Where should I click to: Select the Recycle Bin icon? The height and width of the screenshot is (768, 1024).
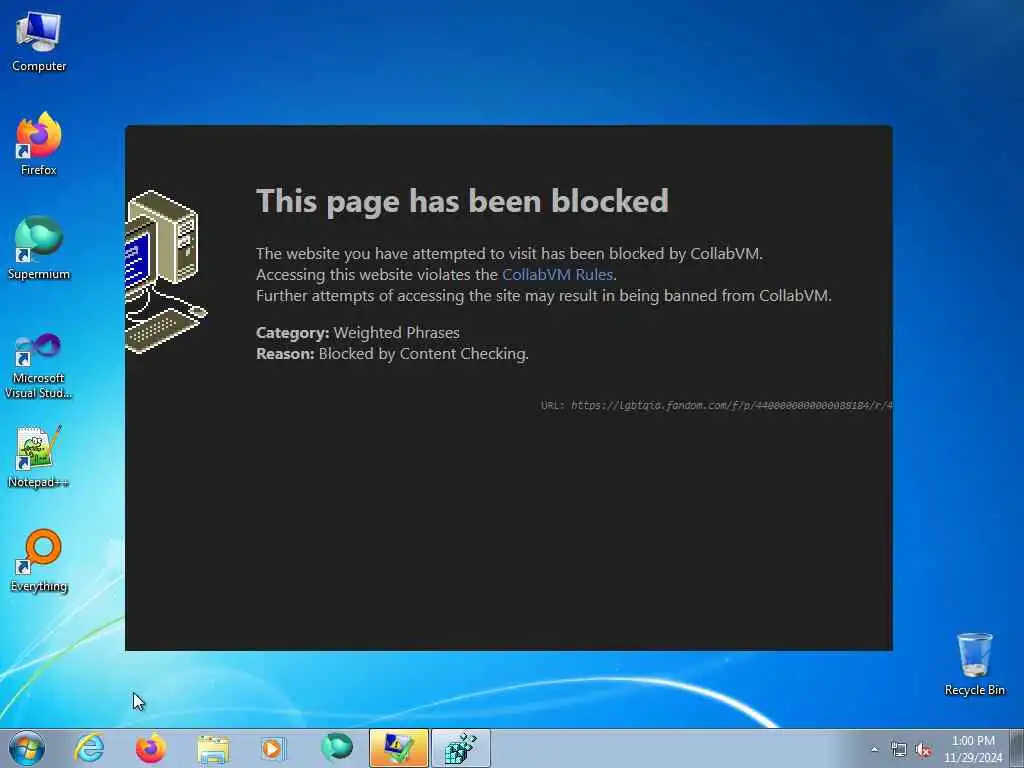click(x=974, y=664)
